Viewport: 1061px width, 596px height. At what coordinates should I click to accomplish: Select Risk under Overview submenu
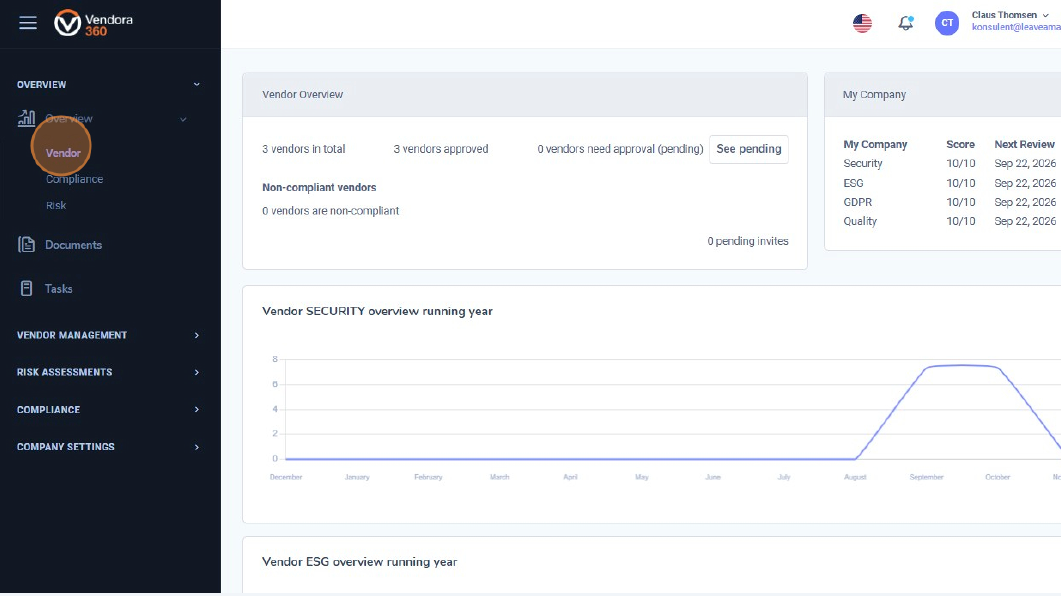click(56, 206)
